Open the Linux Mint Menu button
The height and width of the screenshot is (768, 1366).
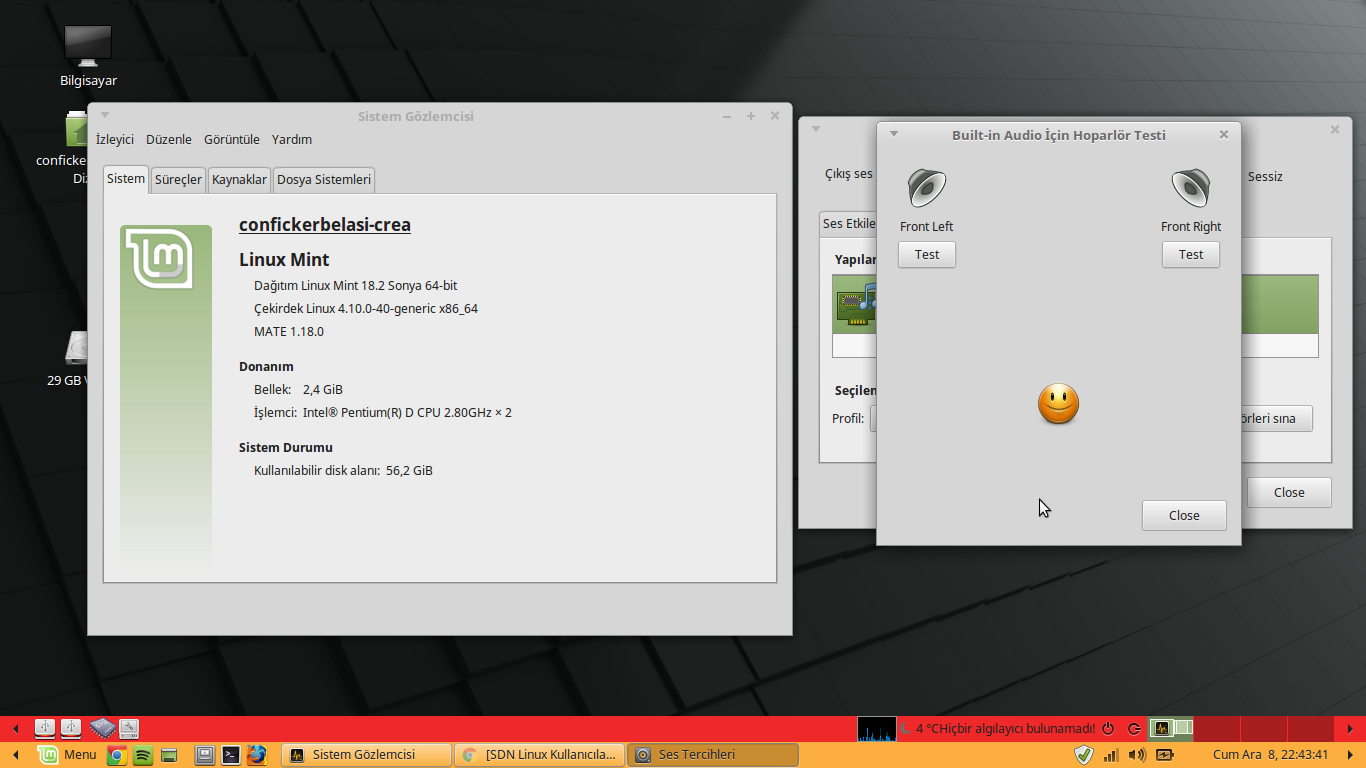coord(68,755)
